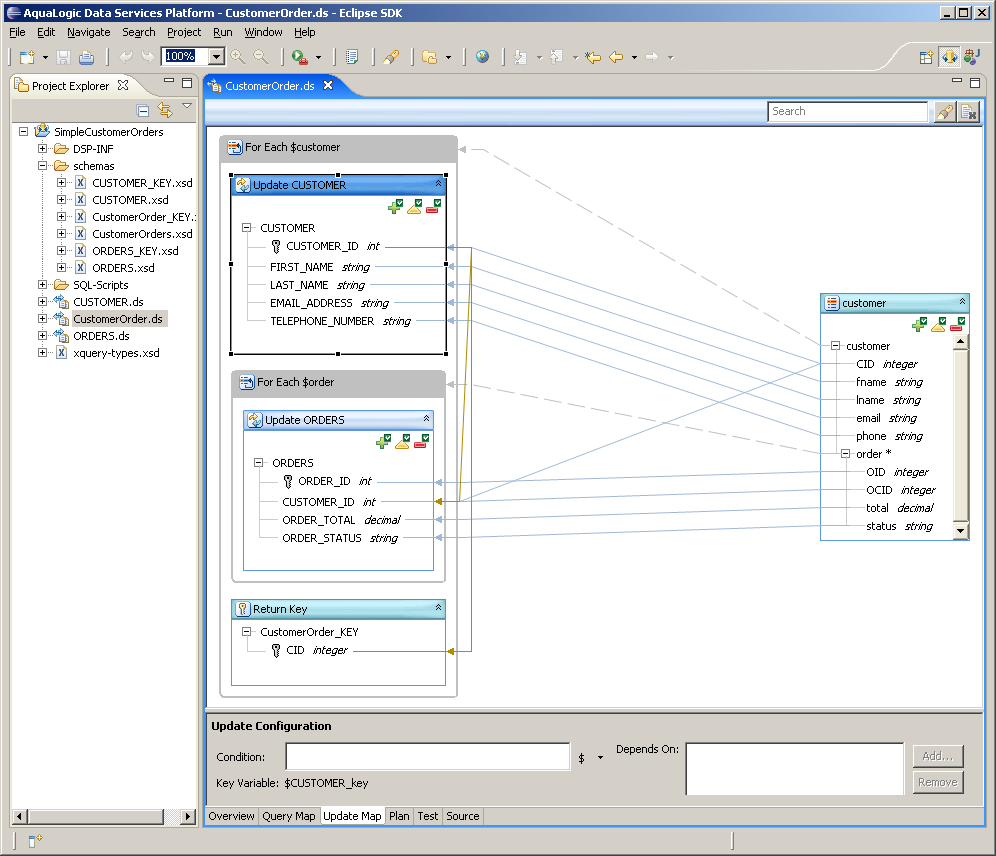Select ORDERS_KEY.xsd schema file
Image resolution: width=996 pixels, height=856 pixels.
(x=135, y=251)
